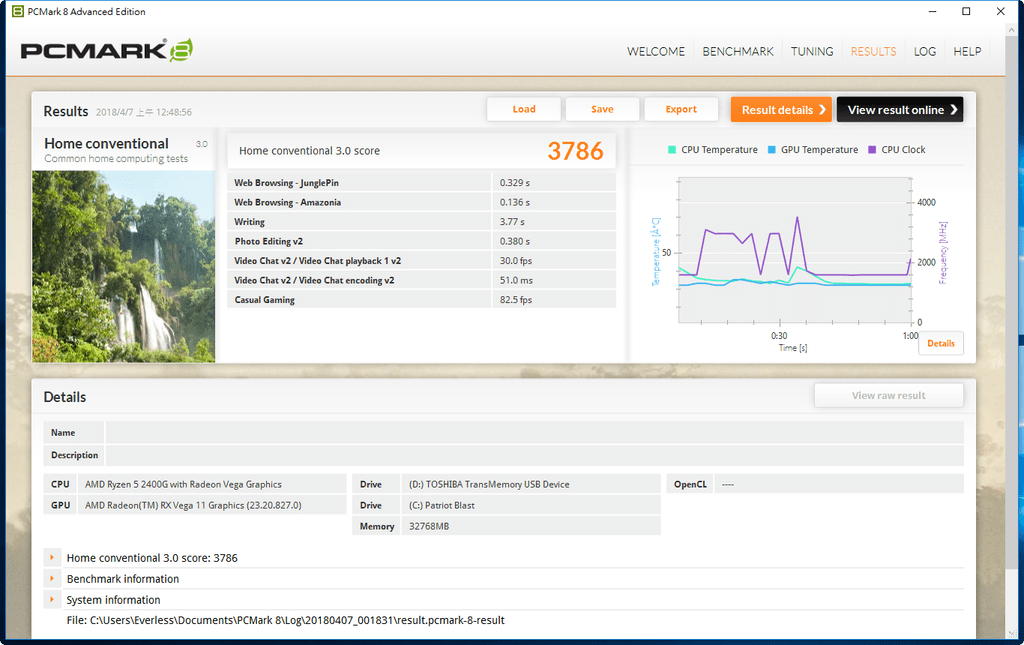The image size is (1024, 645).
Task: Click the CPU Clock legend swatch
Action: coord(872,149)
